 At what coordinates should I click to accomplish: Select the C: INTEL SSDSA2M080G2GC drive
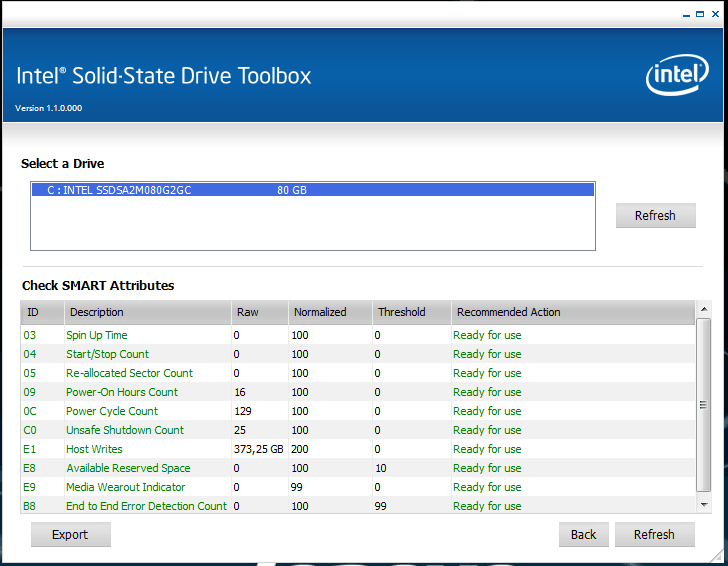tap(313, 190)
